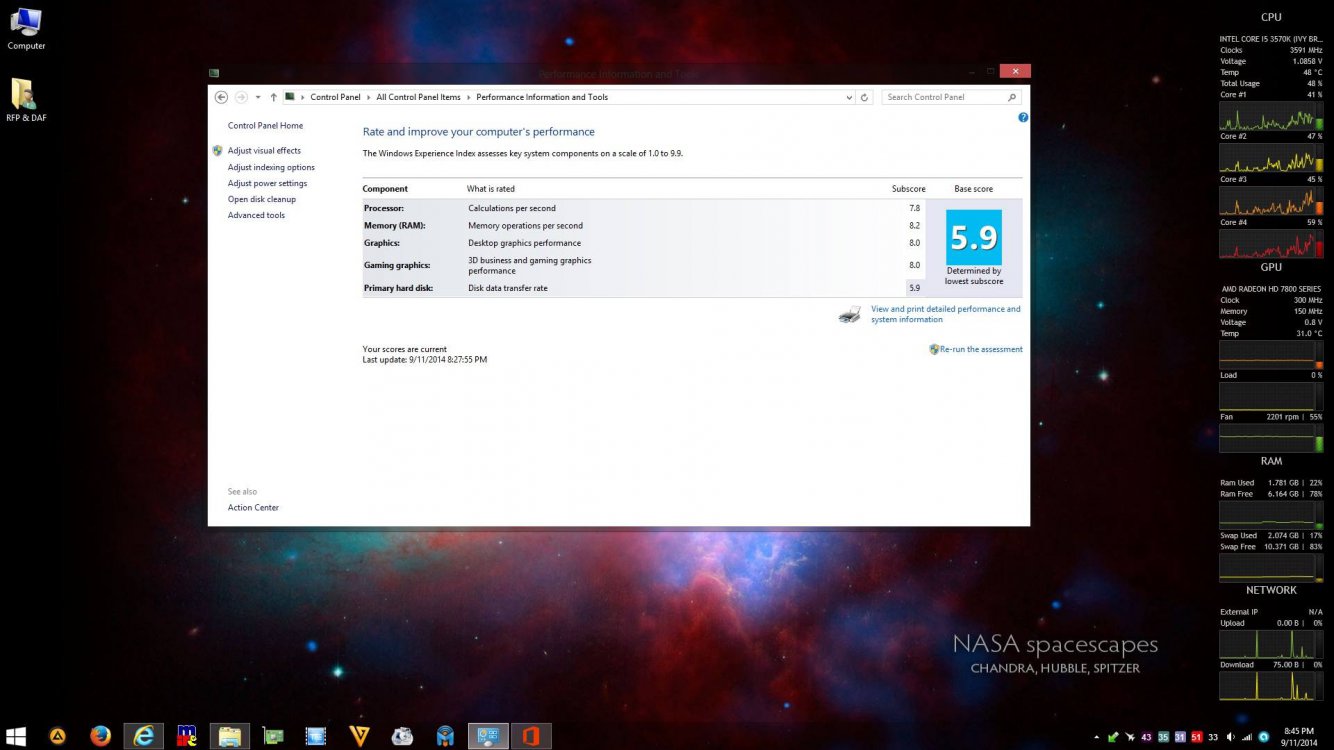The image size is (1334, 750).
Task: Open Firefox from the taskbar
Action: (x=100, y=736)
